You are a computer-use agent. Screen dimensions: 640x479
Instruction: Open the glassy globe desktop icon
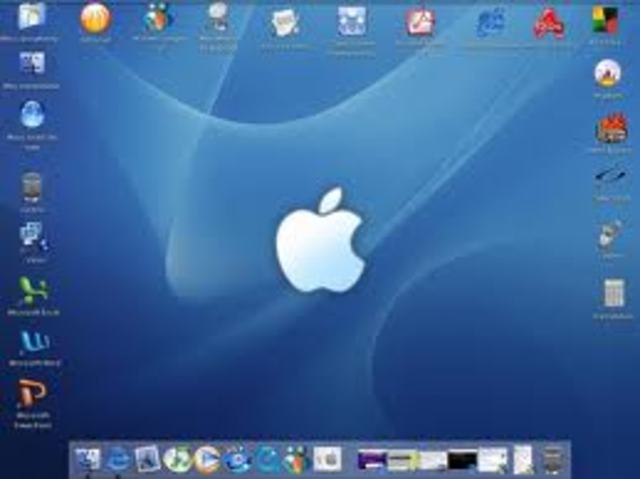[x=33, y=115]
